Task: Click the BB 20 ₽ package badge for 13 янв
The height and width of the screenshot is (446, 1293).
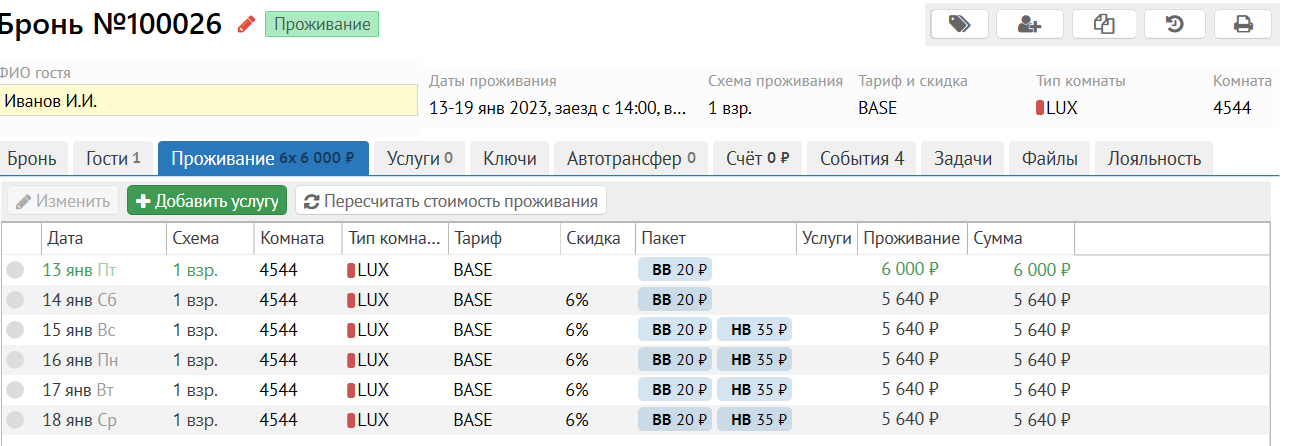Action: tap(675, 269)
